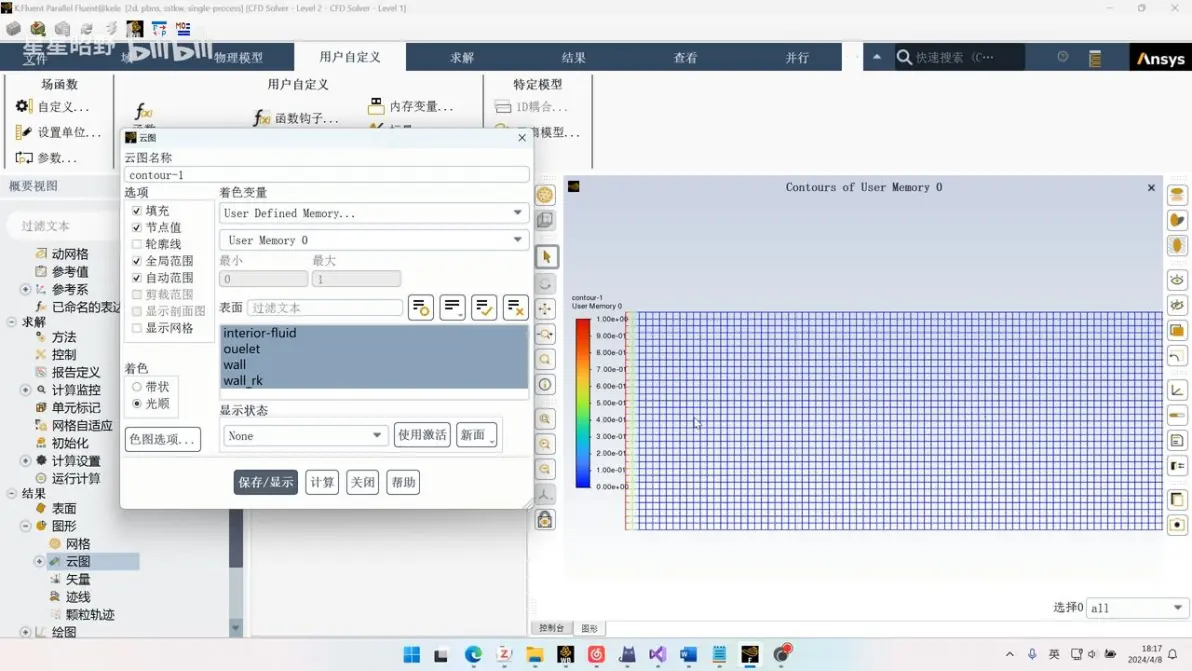This screenshot has height=671, width=1192.
Task: Click the lock view icon in graphics toolbar
Action: [x=545, y=520]
